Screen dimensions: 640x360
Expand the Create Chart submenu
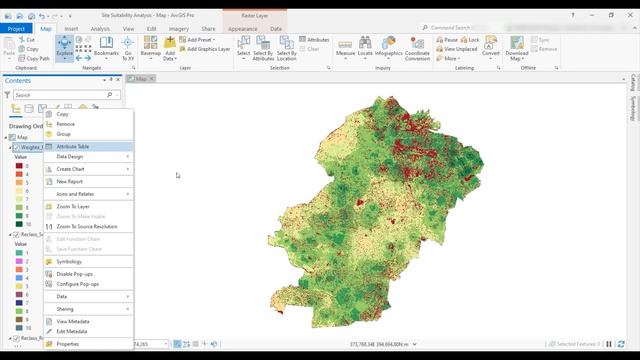tap(88, 169)
